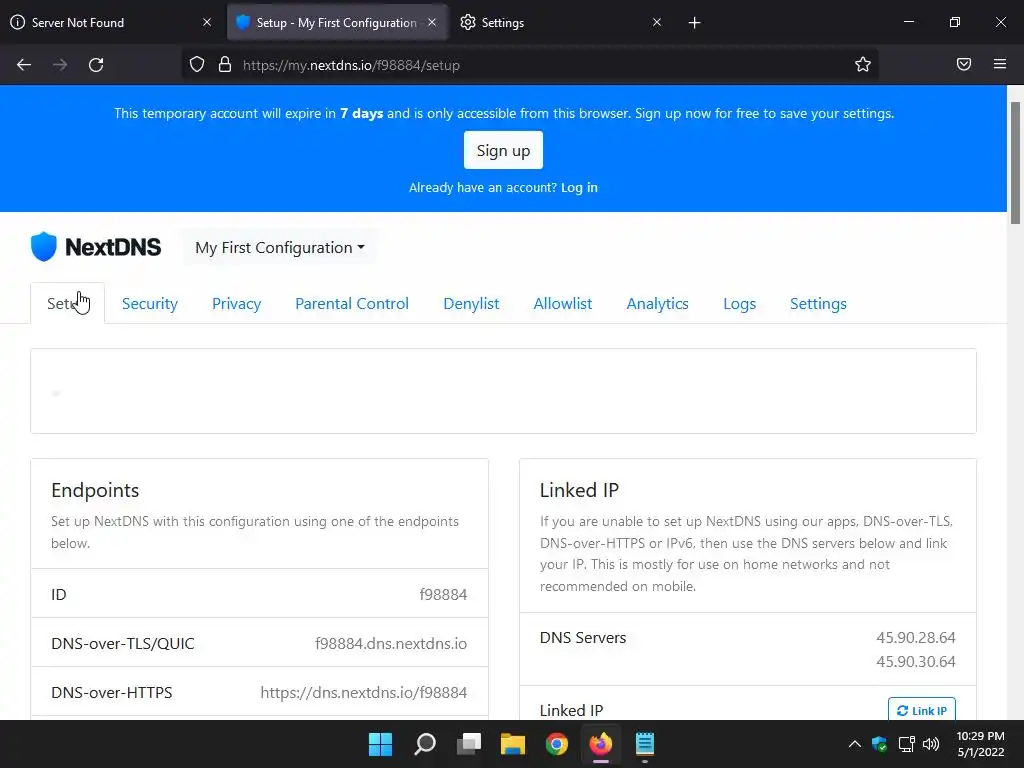Close the Server Not Found tab

point(207,22)
